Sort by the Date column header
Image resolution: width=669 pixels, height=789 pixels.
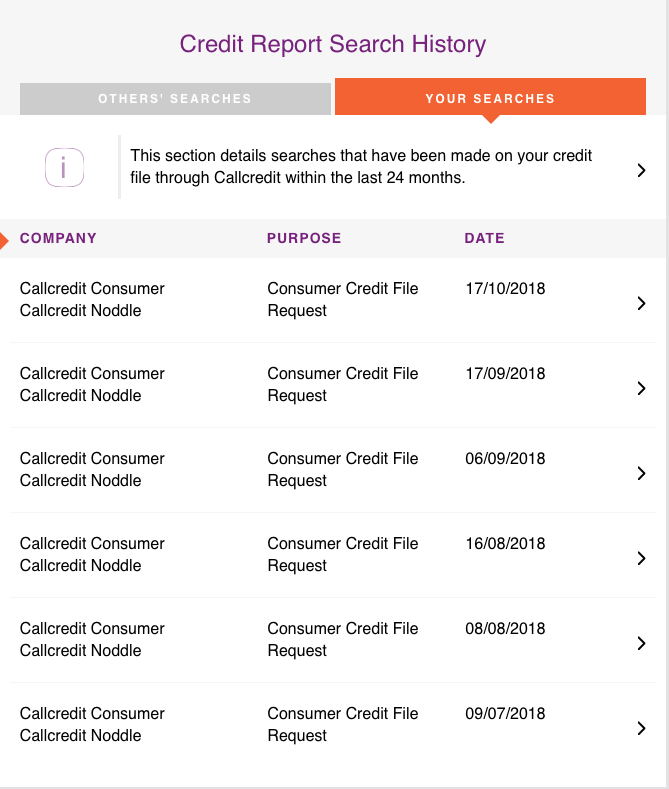484,238
